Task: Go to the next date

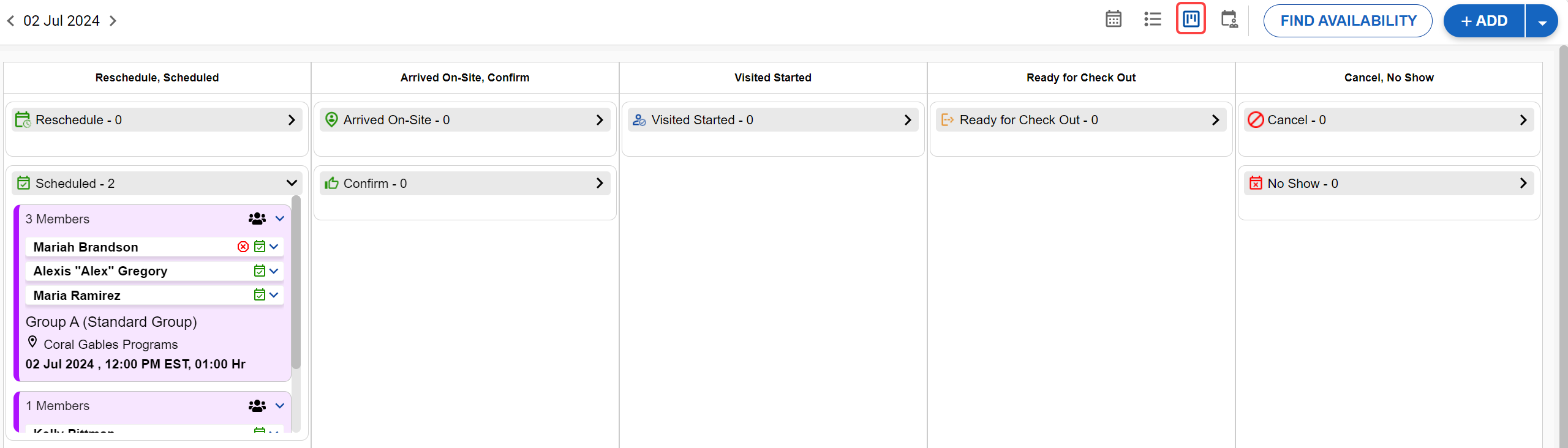Action: click(113, 21)
